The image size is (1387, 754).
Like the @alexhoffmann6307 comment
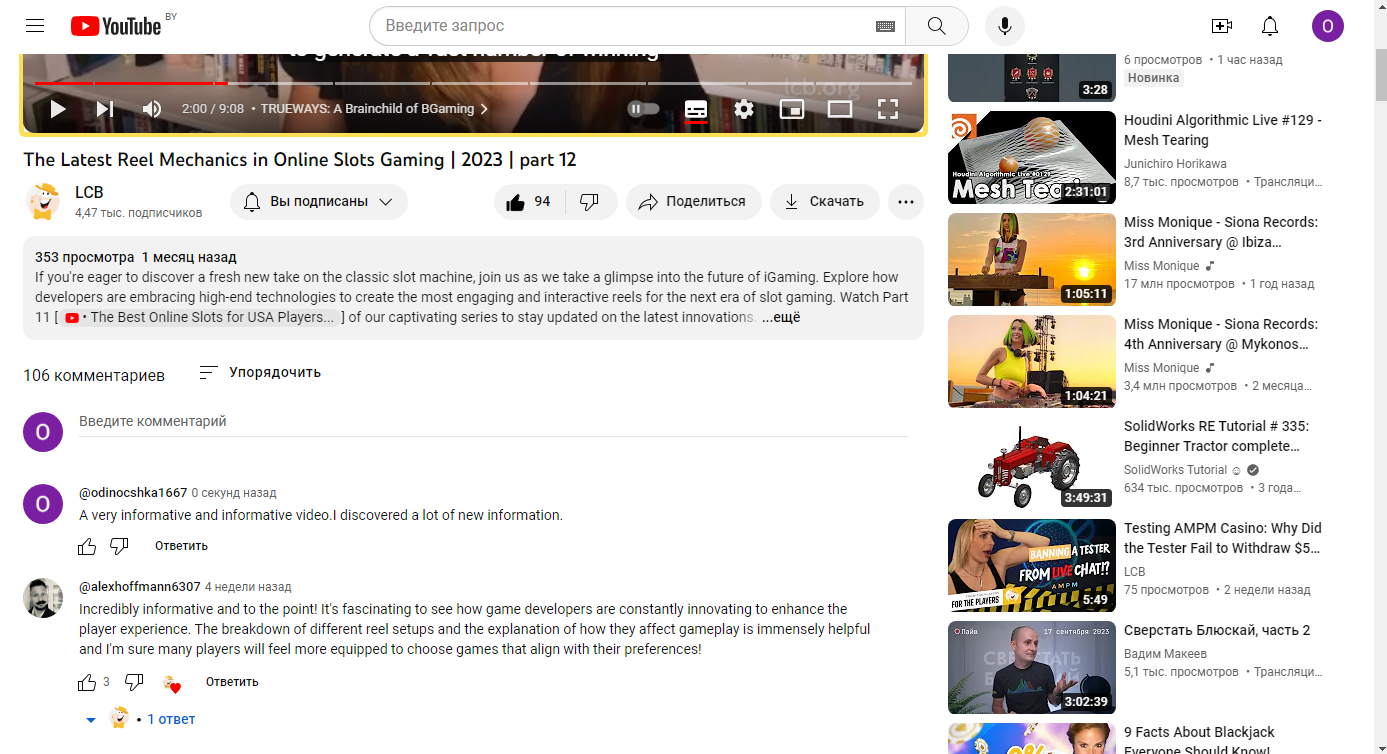pos(87,682)
